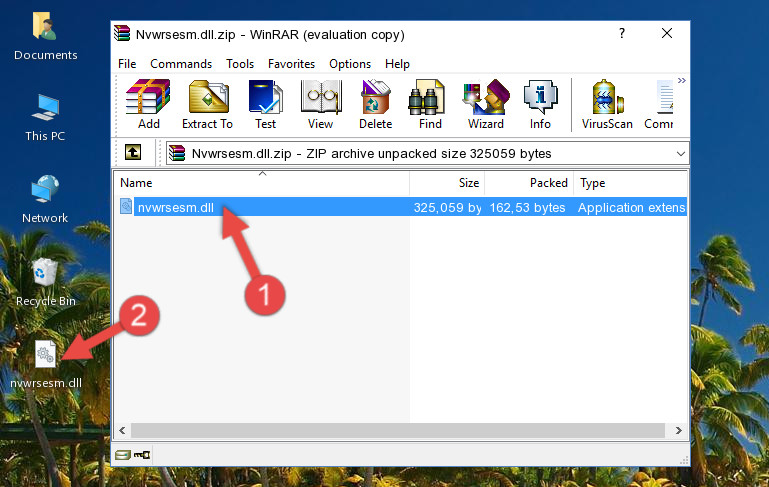The width and height of the screenshot is (769, 487).
Task: Select the Recycle Bin desktop icon
Action: click(x=46, y=282)
